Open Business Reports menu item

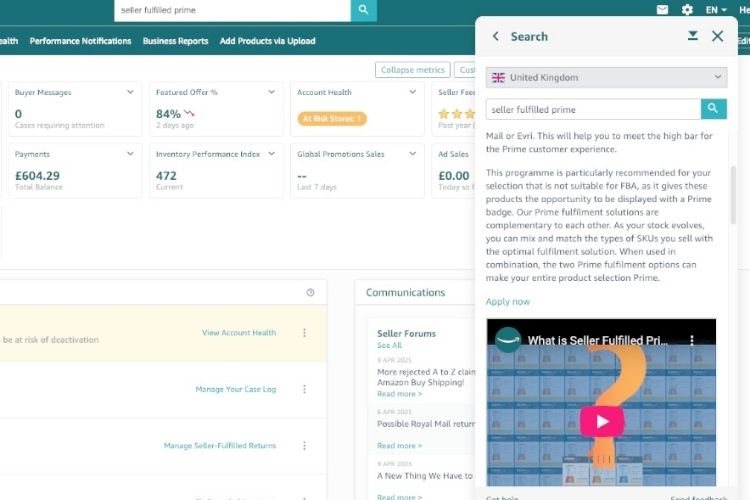pyautogui.click(x=176, y=41)
